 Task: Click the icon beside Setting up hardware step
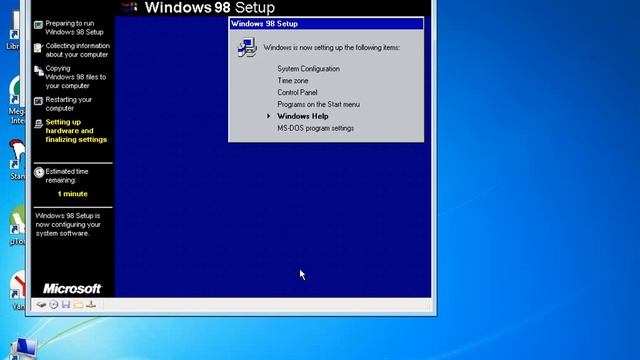click(38, 124)
